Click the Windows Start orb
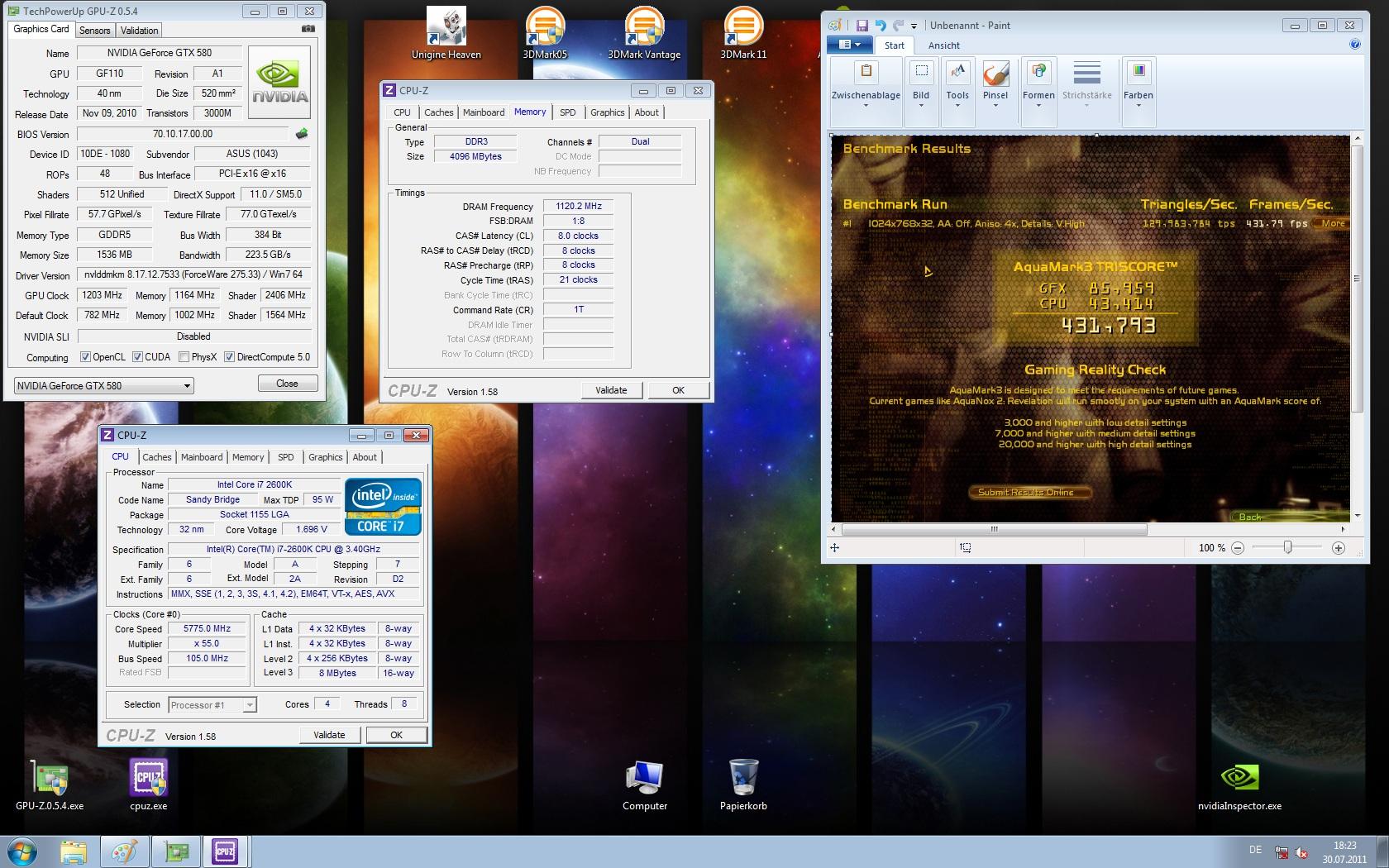The height and width of the screenshot is (868, 1389). pyautogui.click(x=22, y=851)
